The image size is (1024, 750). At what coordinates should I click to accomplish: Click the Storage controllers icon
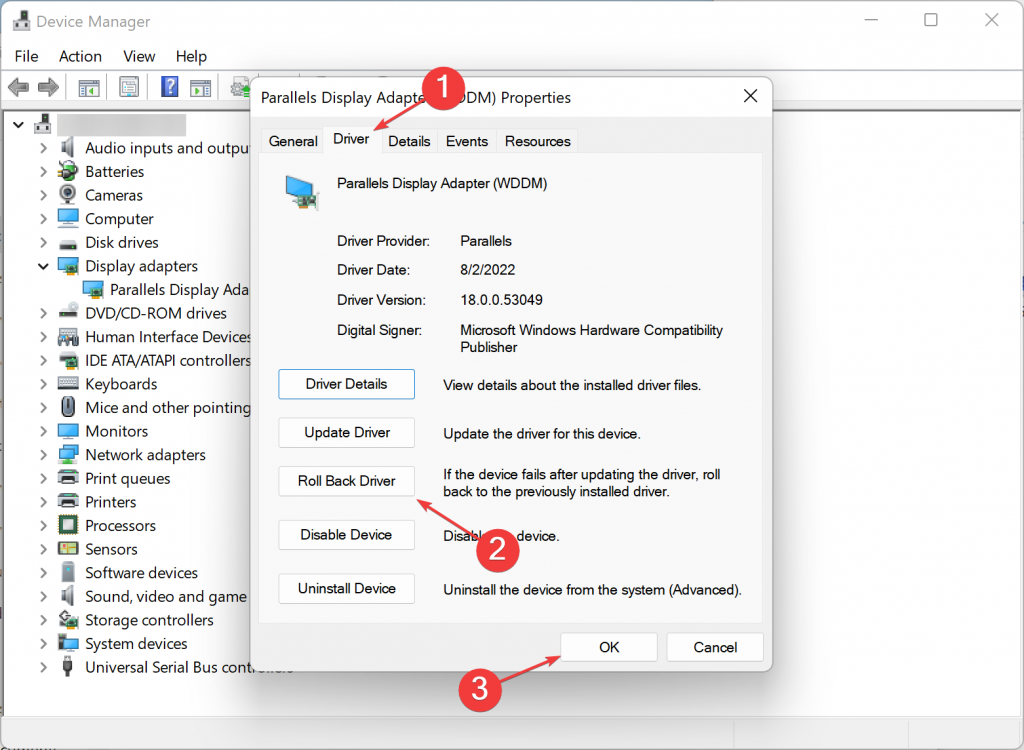point(68,619)
